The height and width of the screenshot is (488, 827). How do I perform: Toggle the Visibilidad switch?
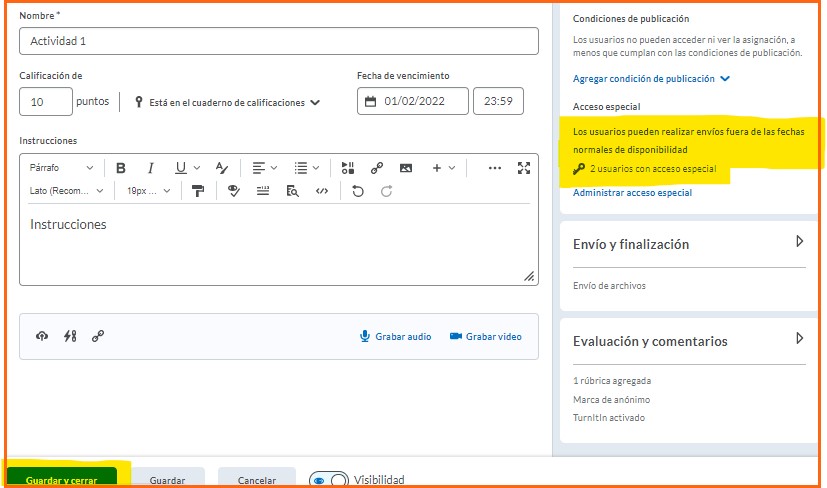[329, 480]
